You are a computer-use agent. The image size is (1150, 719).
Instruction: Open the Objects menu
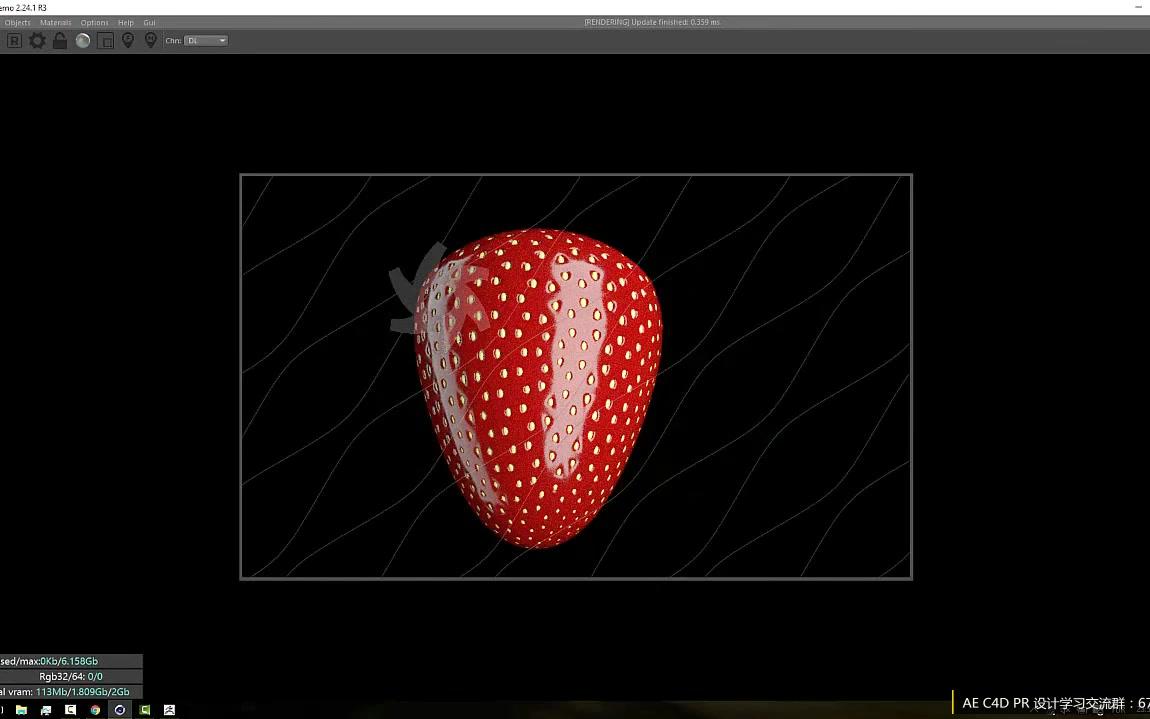pos(17,22)
